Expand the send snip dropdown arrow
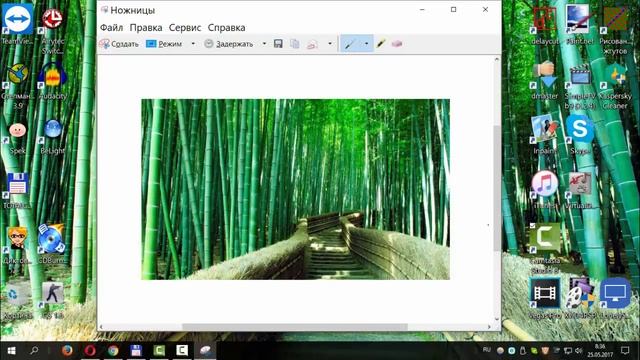Viewport: 640px width, 360px height. click(x=330, y=44)
